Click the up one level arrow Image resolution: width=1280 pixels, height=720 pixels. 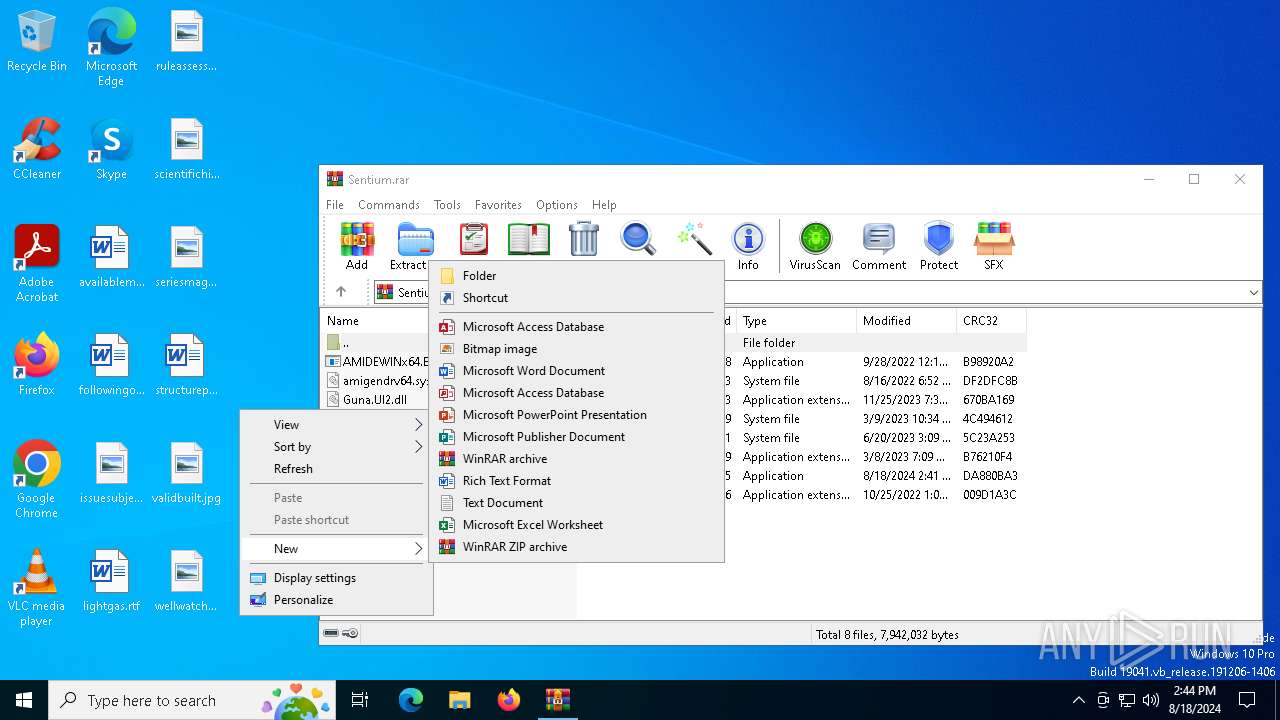[x=341, y=292]
